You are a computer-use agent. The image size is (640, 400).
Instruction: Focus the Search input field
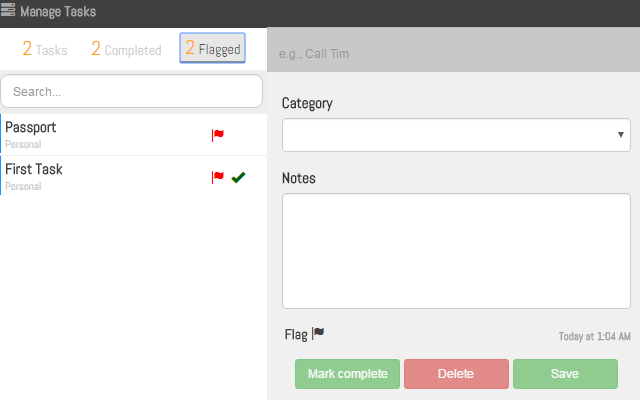point(132,91)
